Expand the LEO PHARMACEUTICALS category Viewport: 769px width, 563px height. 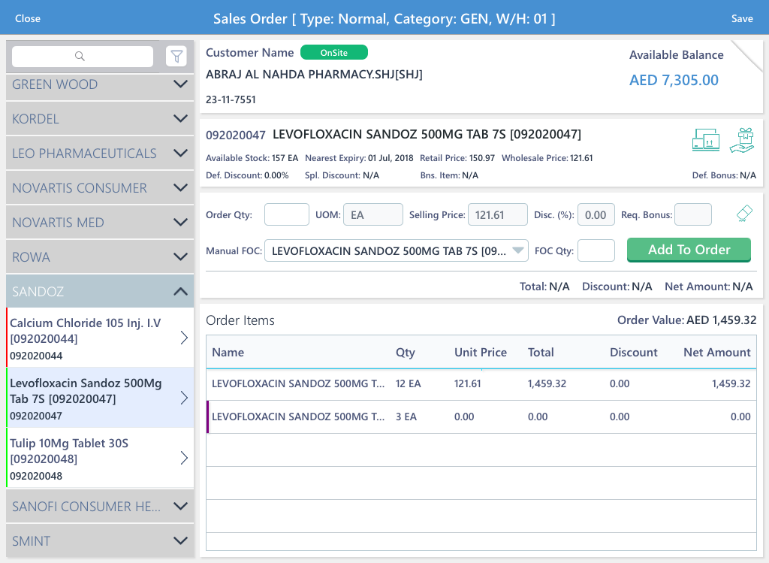pyautogui.click(x=100, y=153)
